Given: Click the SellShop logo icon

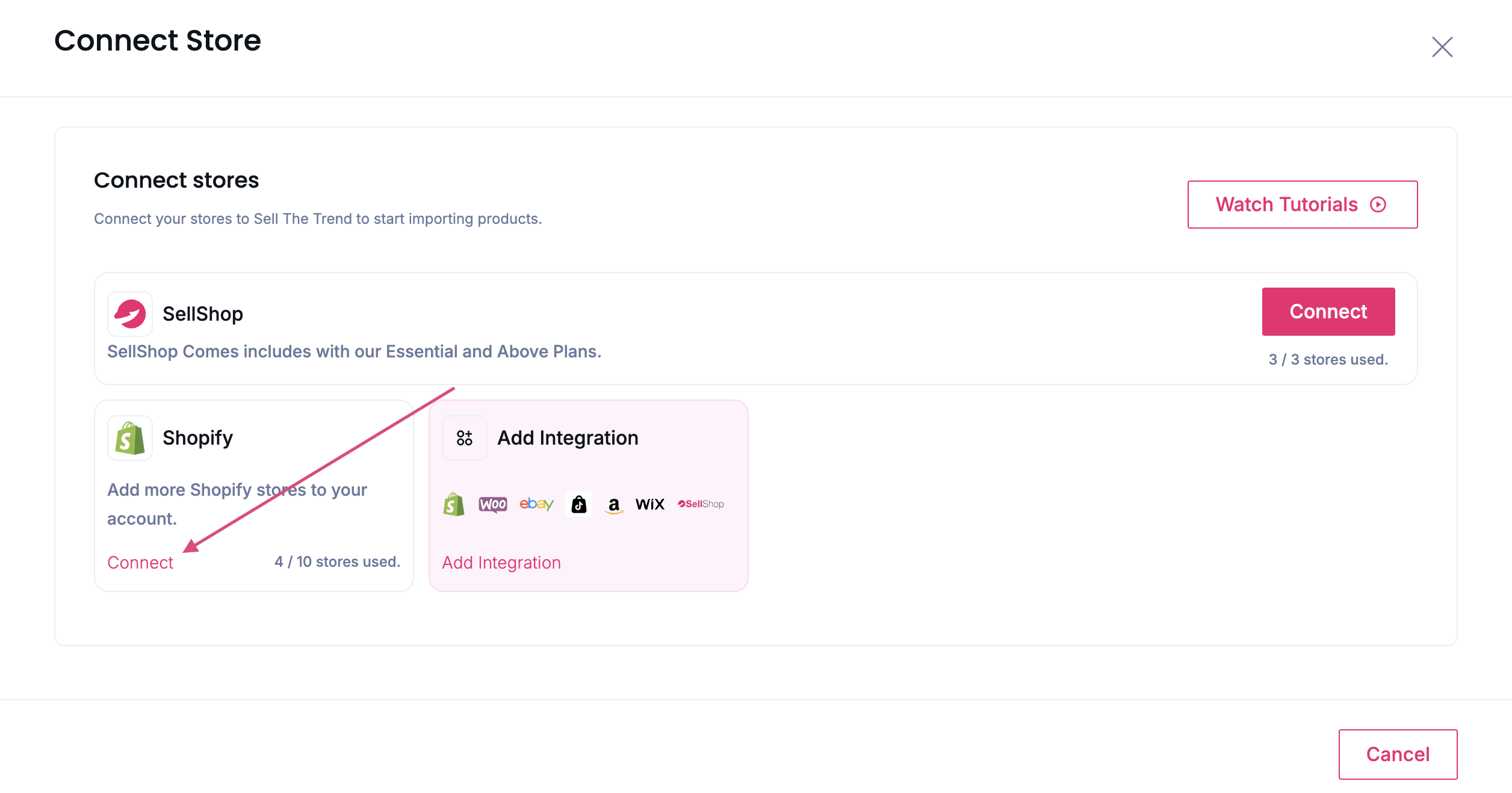Looking at the screenshot, I should pyautogui.click(x=130, y=314).
